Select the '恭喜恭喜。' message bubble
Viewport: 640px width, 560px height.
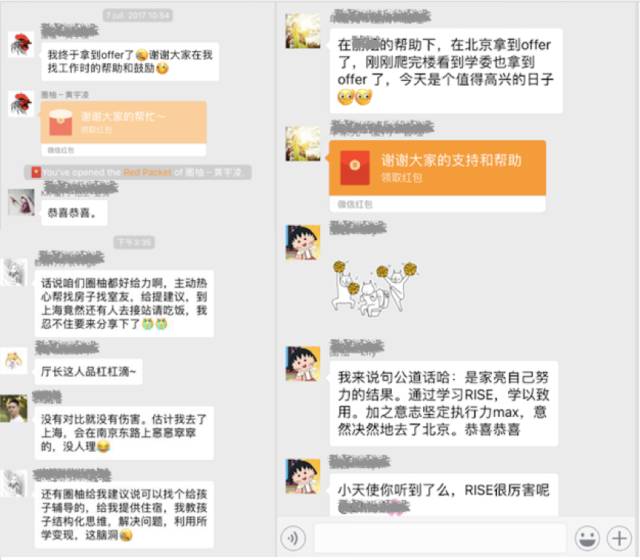pyautogui.click(x=74, y=213)
